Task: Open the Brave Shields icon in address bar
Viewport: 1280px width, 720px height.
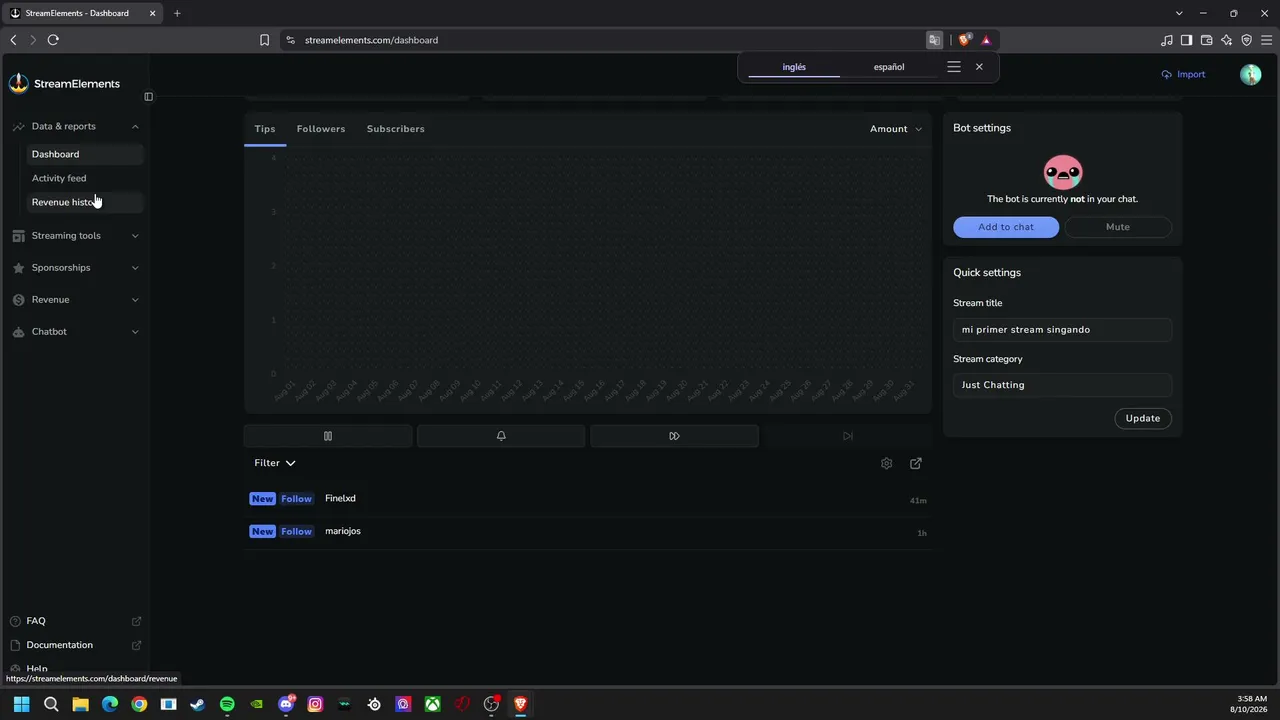Action: pyautogui.click(x=964, y=40)
